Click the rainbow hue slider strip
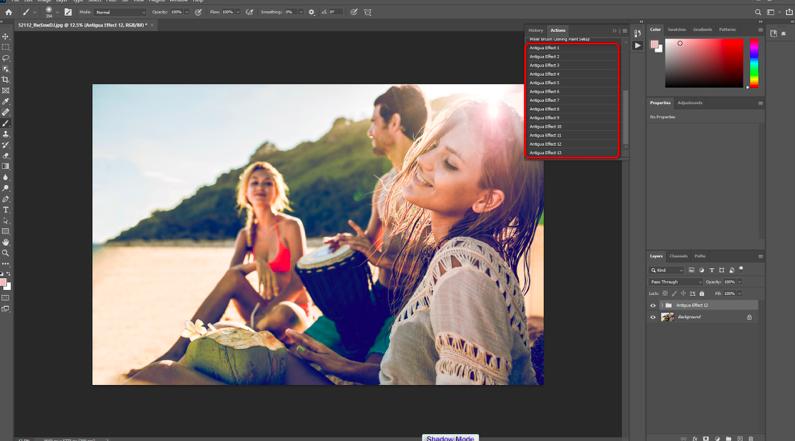Screen dimensions: 795x441 tap(754, 63)
